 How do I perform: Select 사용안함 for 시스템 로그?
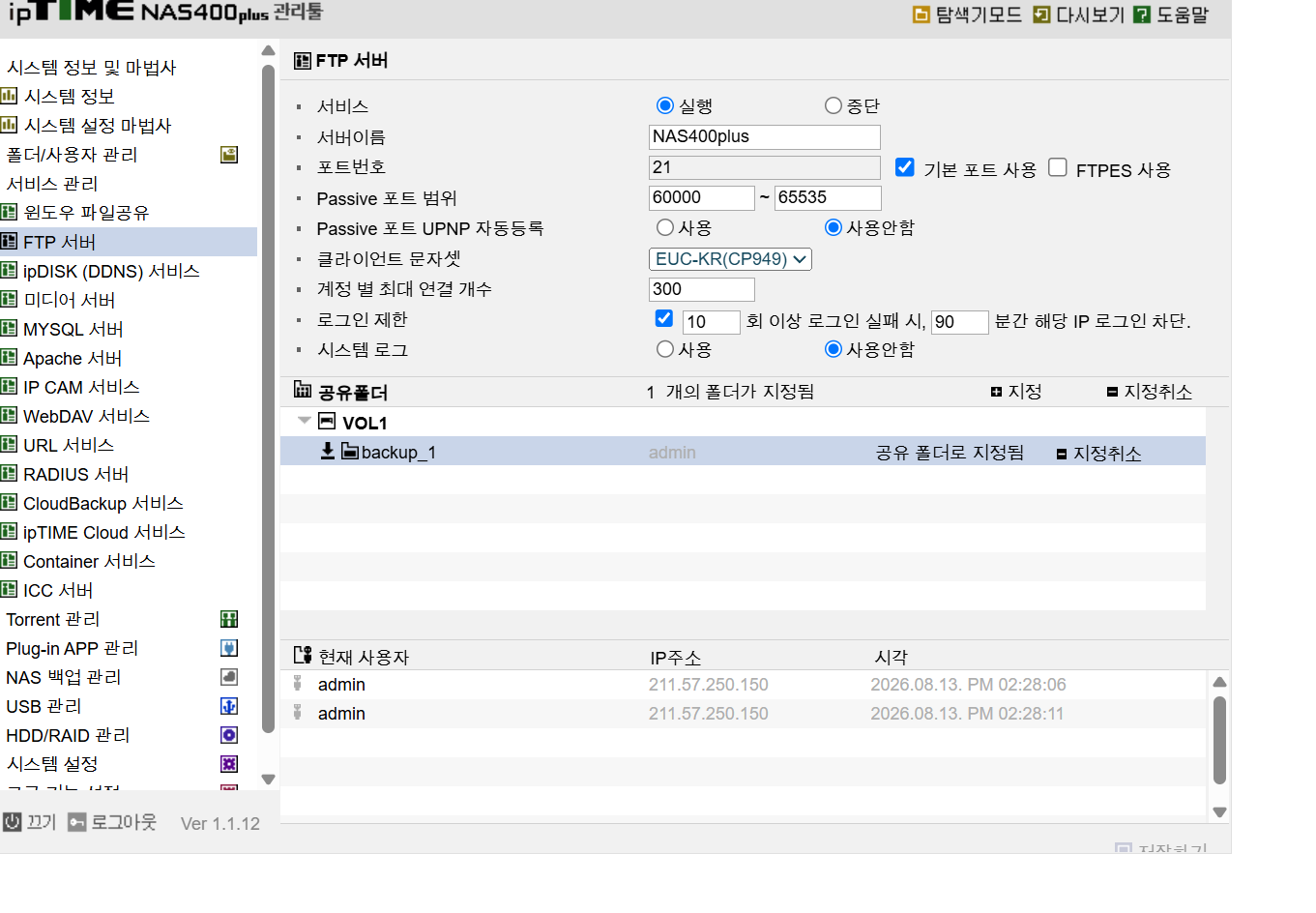833,349
